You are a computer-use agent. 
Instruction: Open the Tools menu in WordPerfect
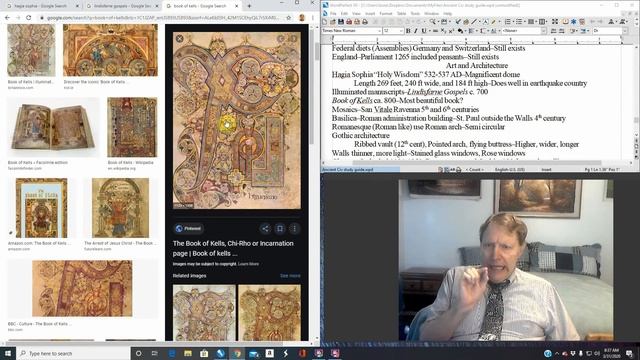(x=415, y=13)
